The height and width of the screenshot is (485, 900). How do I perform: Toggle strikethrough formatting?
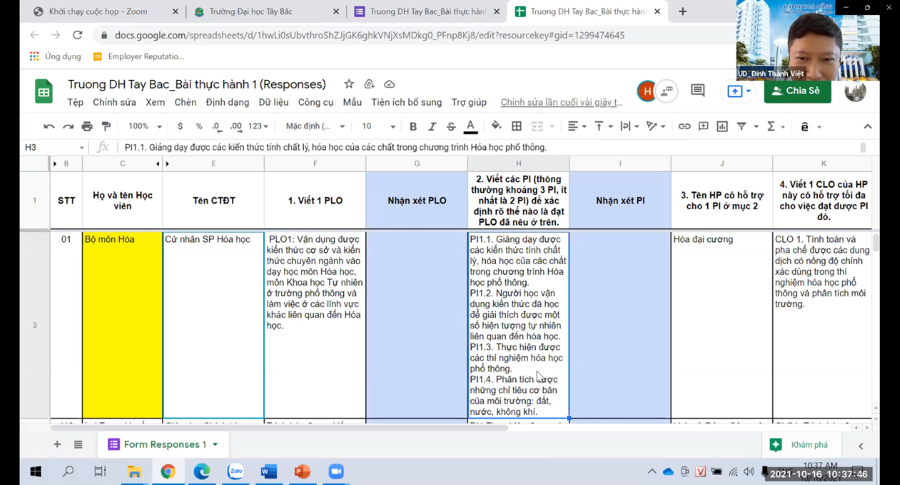451,126
